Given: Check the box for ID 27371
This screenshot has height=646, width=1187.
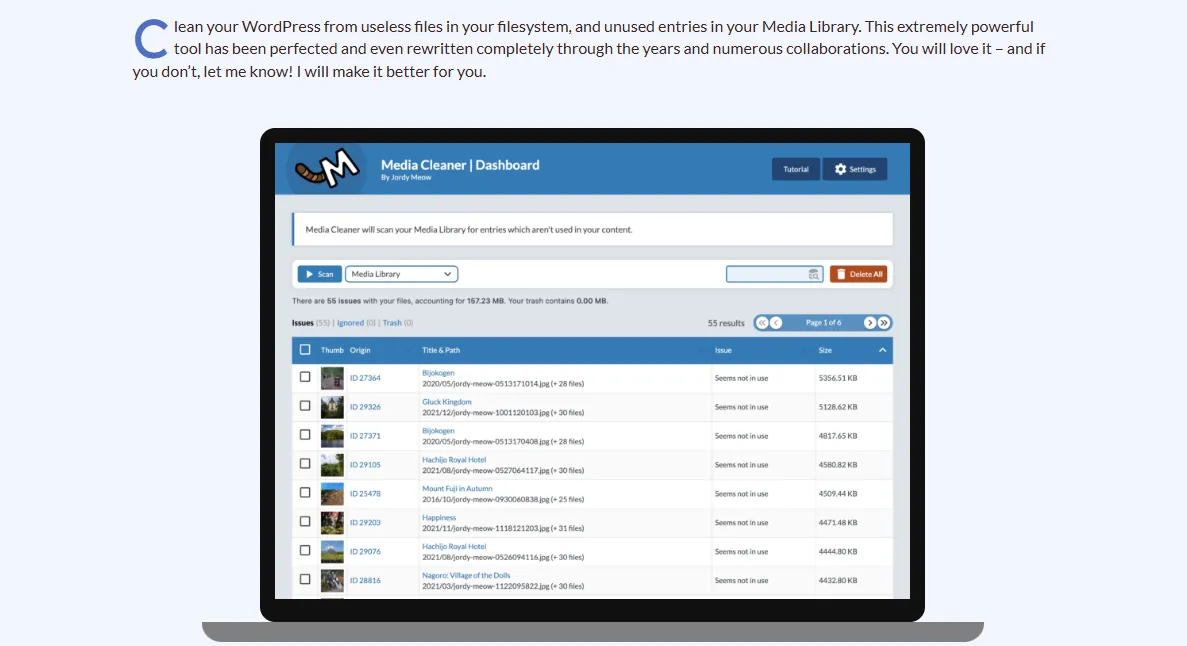Looking at the screenshot, I should [x=305, y=435].
